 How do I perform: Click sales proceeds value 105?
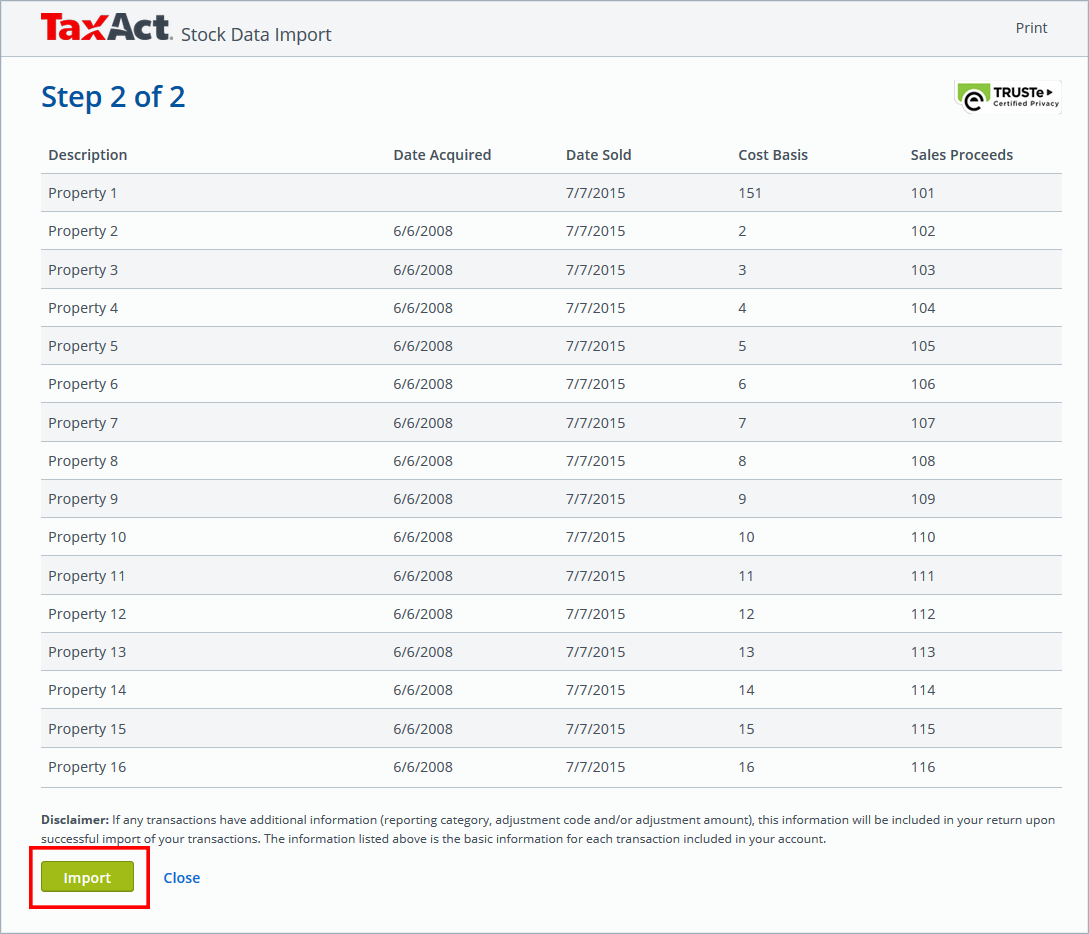coord(922,347)
